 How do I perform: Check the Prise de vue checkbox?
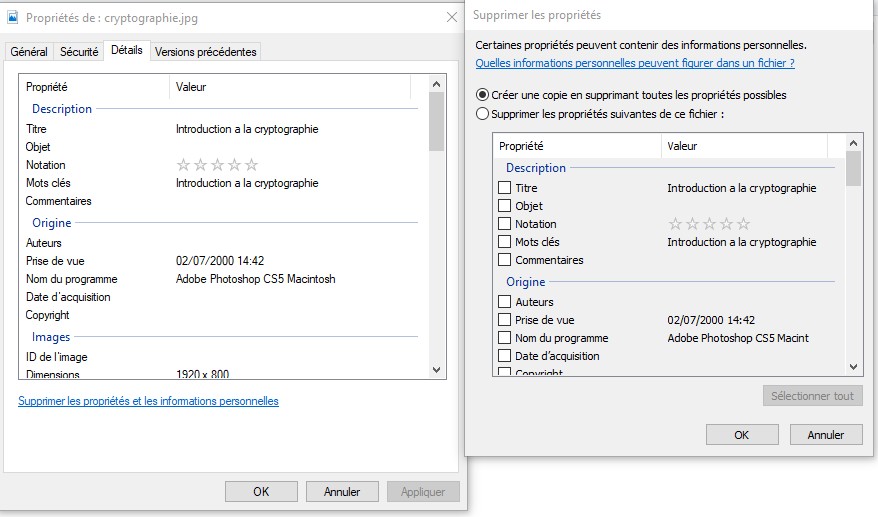point(505,320)
